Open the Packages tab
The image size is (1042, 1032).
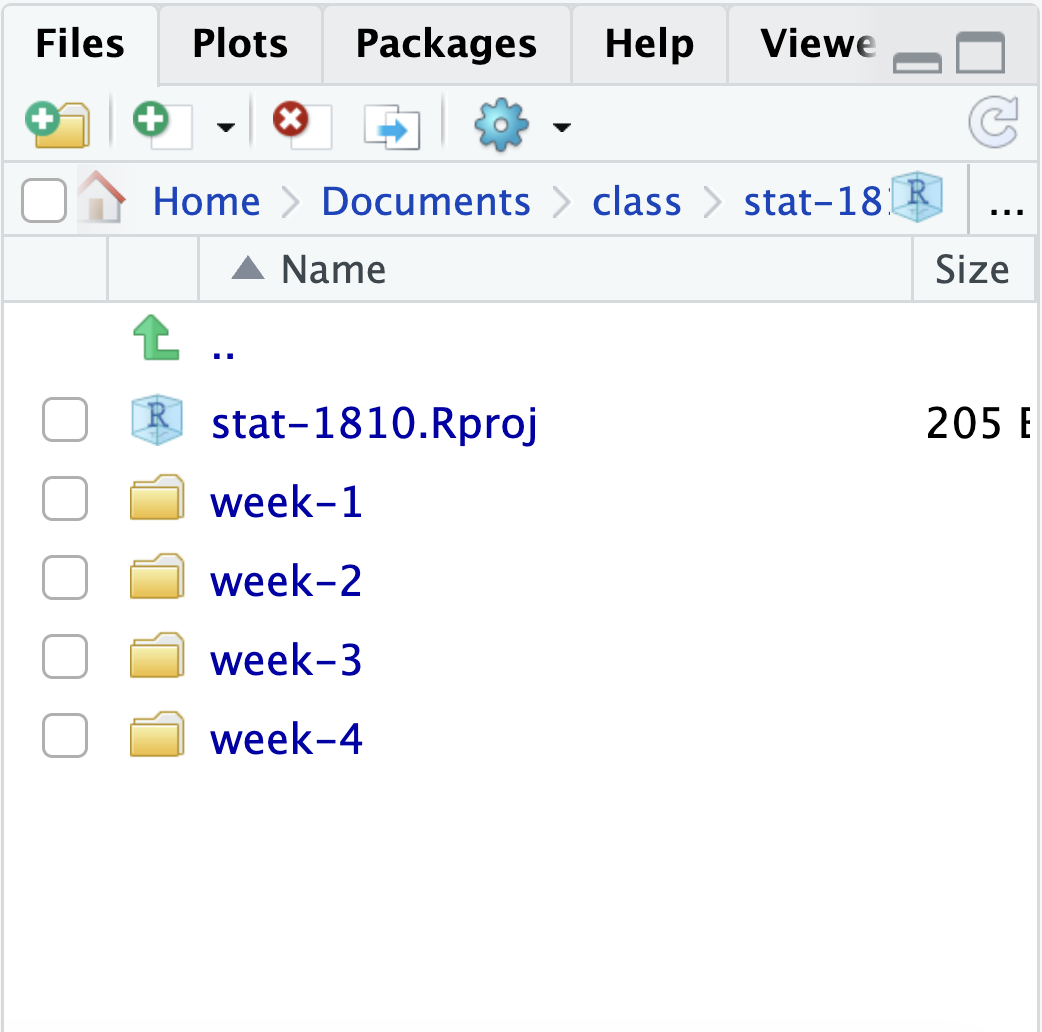point(447,44)
